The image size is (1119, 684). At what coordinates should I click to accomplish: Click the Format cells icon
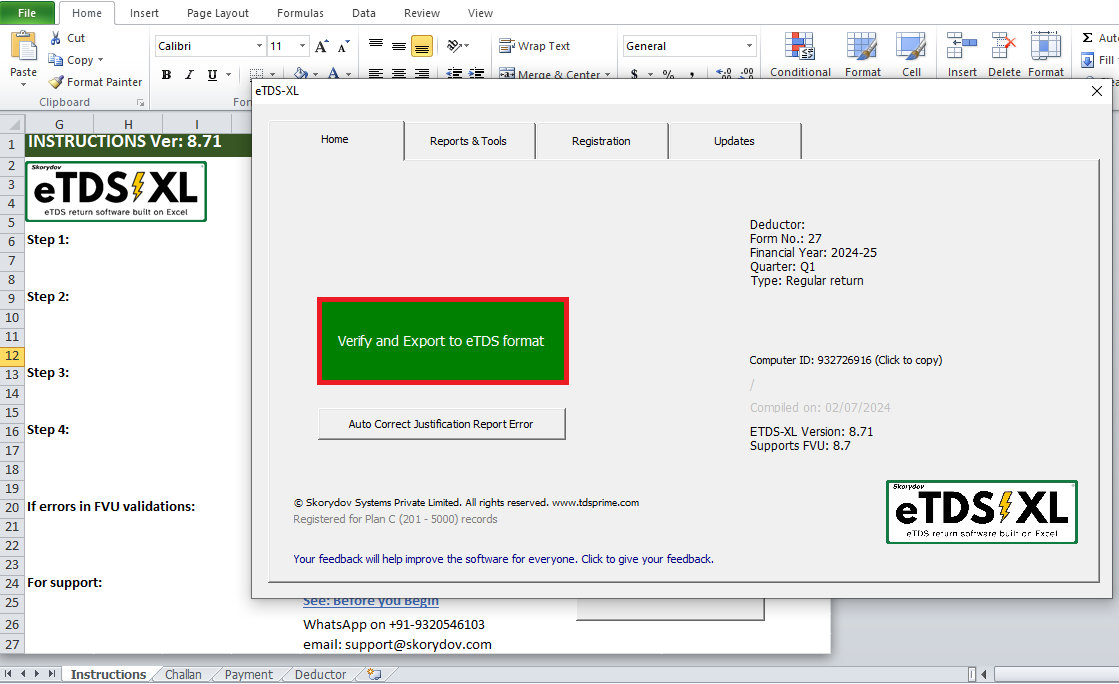[1045, 47]
